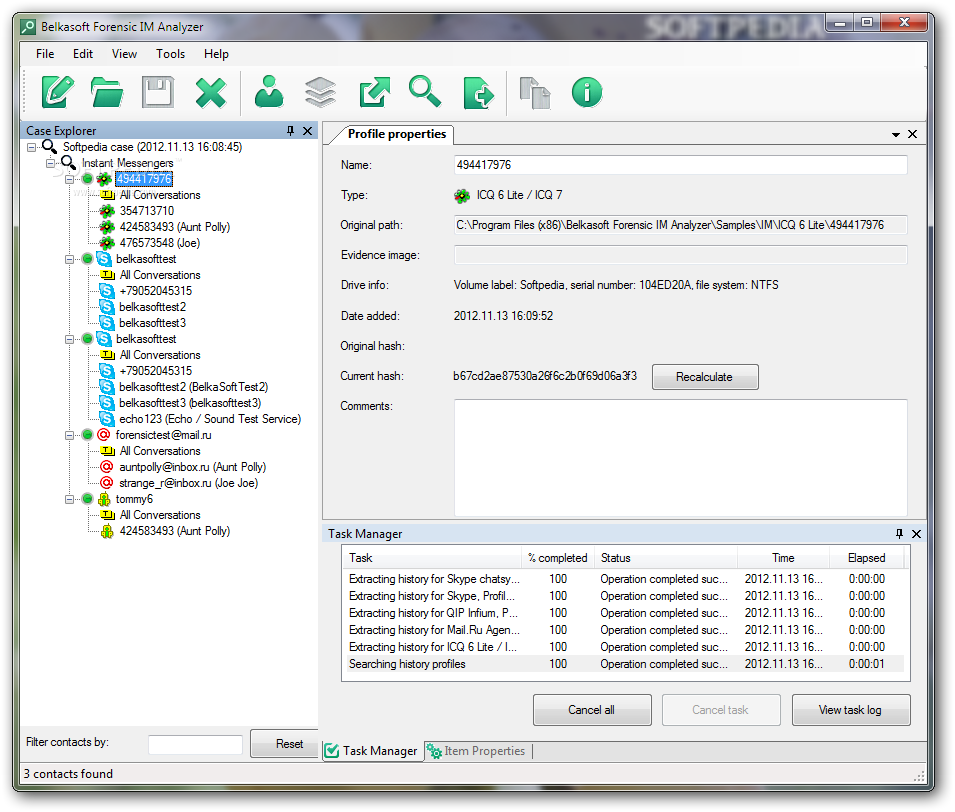Click the Mail.Ru @ icon beside forensictest@mail.ru
This screenshot has height=812, width=955.
(x=104, y=435)
